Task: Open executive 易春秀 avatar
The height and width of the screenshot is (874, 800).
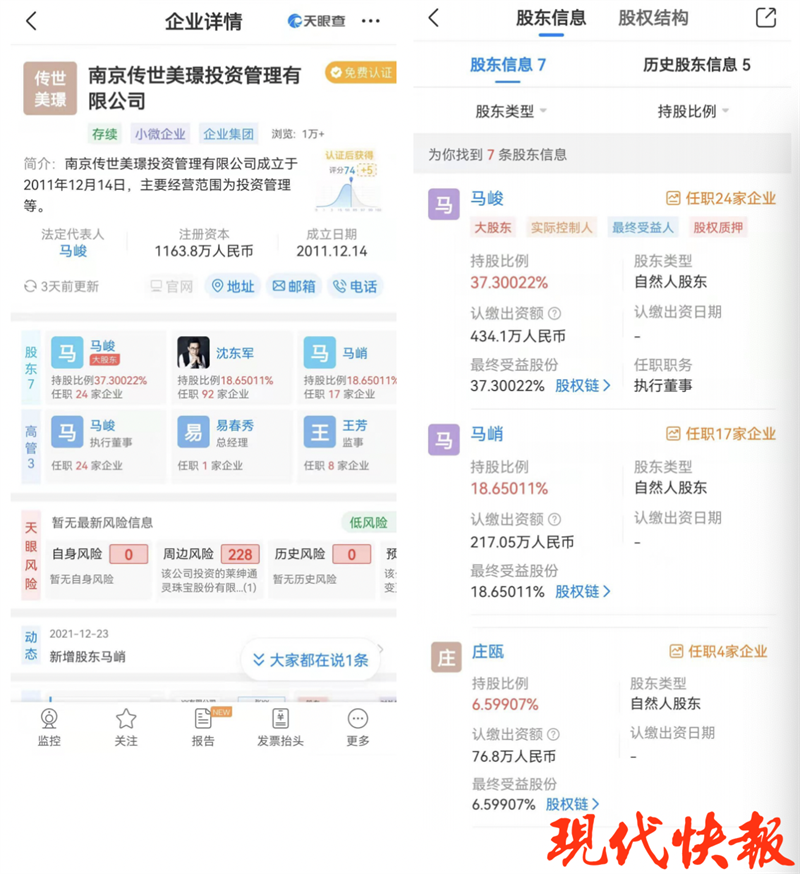Action: click(x=193, y=432)
